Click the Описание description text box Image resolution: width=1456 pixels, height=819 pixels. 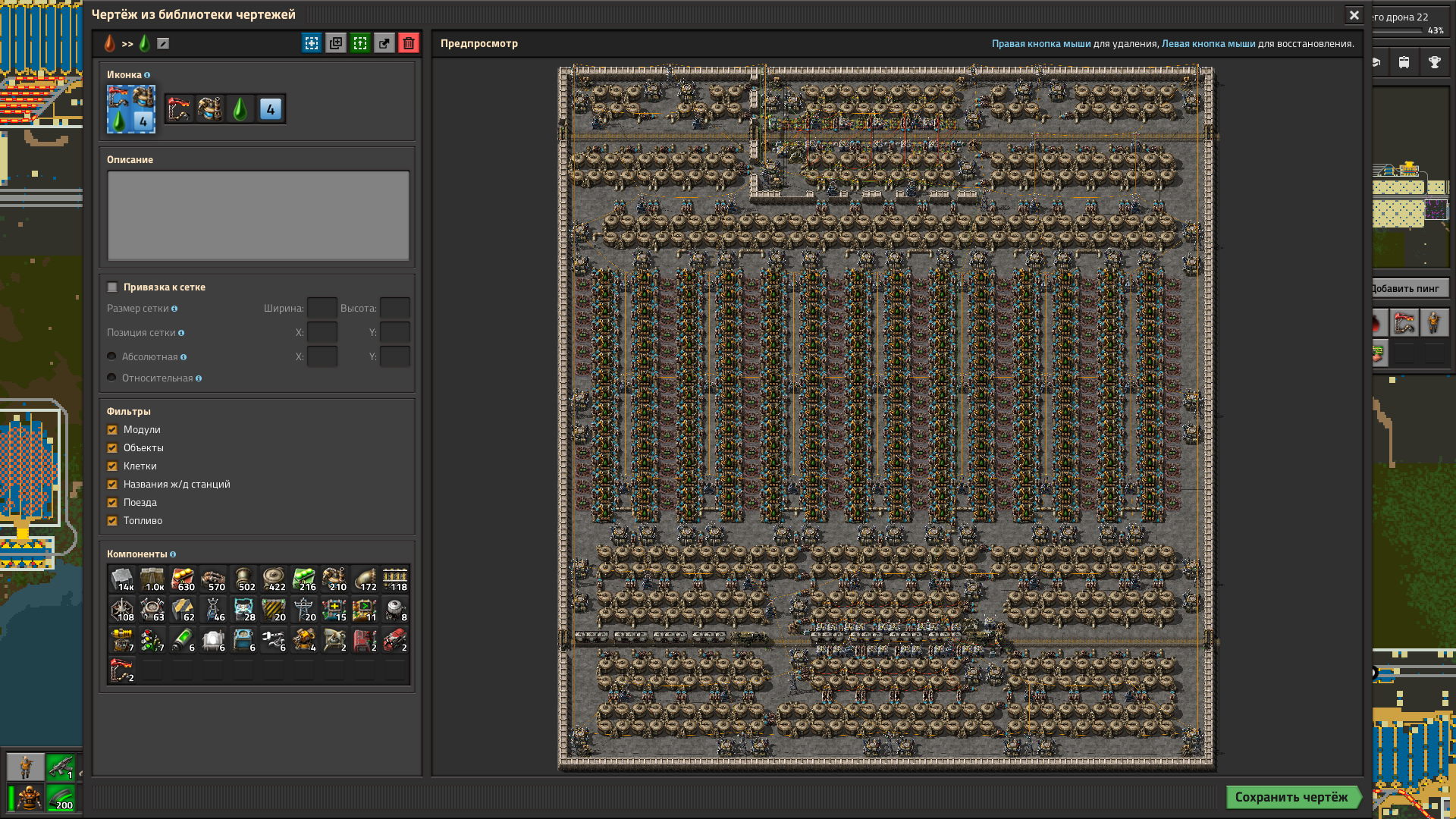pyautogui.click(x=259, y=215)
